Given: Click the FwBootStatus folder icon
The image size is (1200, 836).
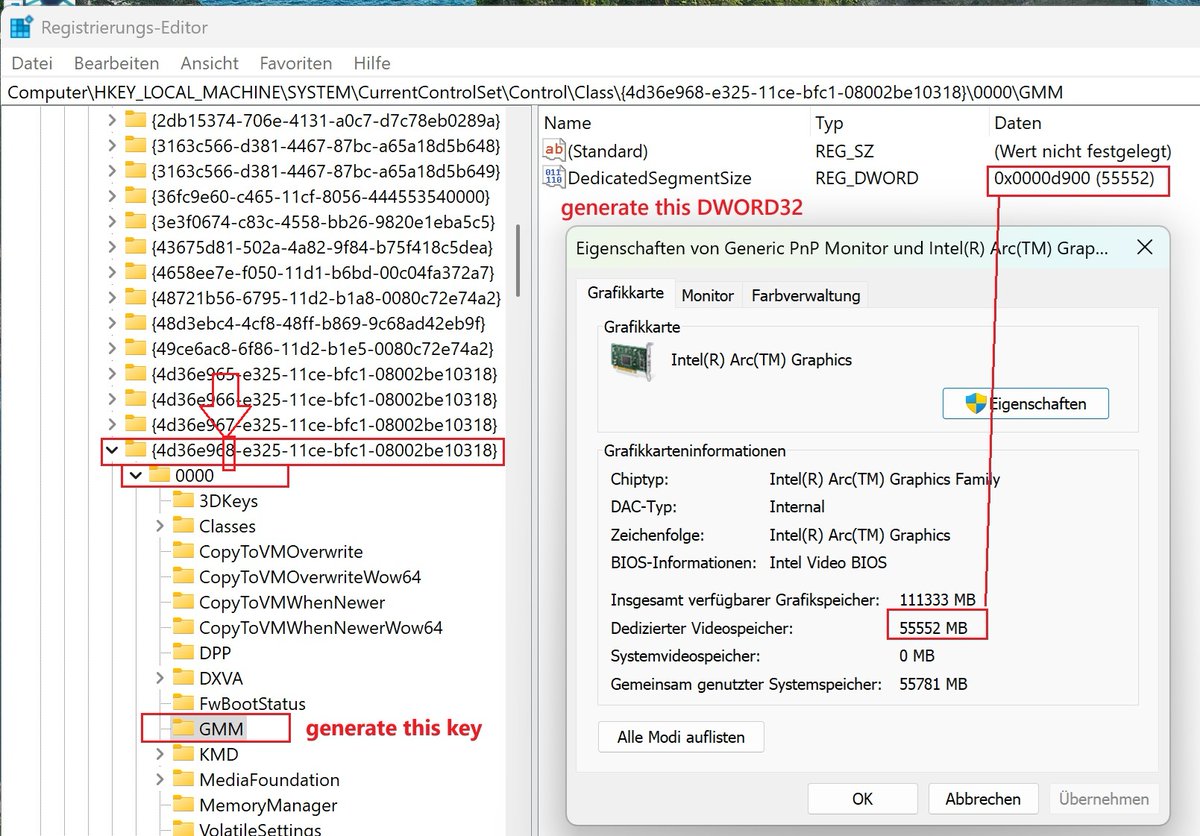Looking at the screenshot, I should click(x=183, y=704).
